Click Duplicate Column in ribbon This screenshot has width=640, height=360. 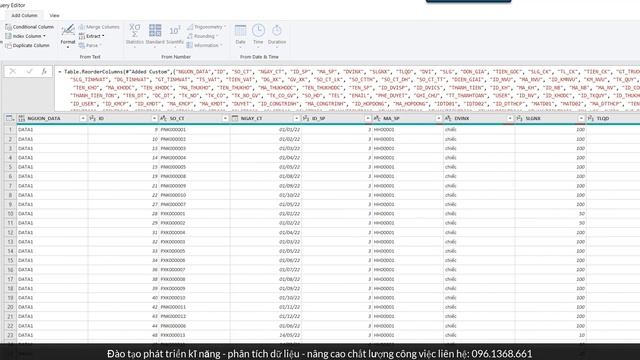point(27,46)
